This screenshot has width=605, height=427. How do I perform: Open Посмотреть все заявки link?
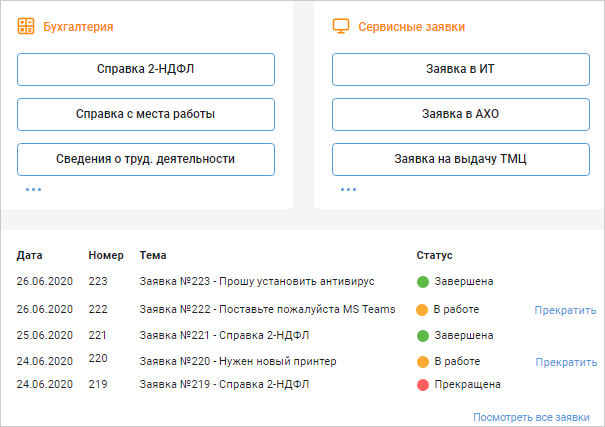click(531, 417)
